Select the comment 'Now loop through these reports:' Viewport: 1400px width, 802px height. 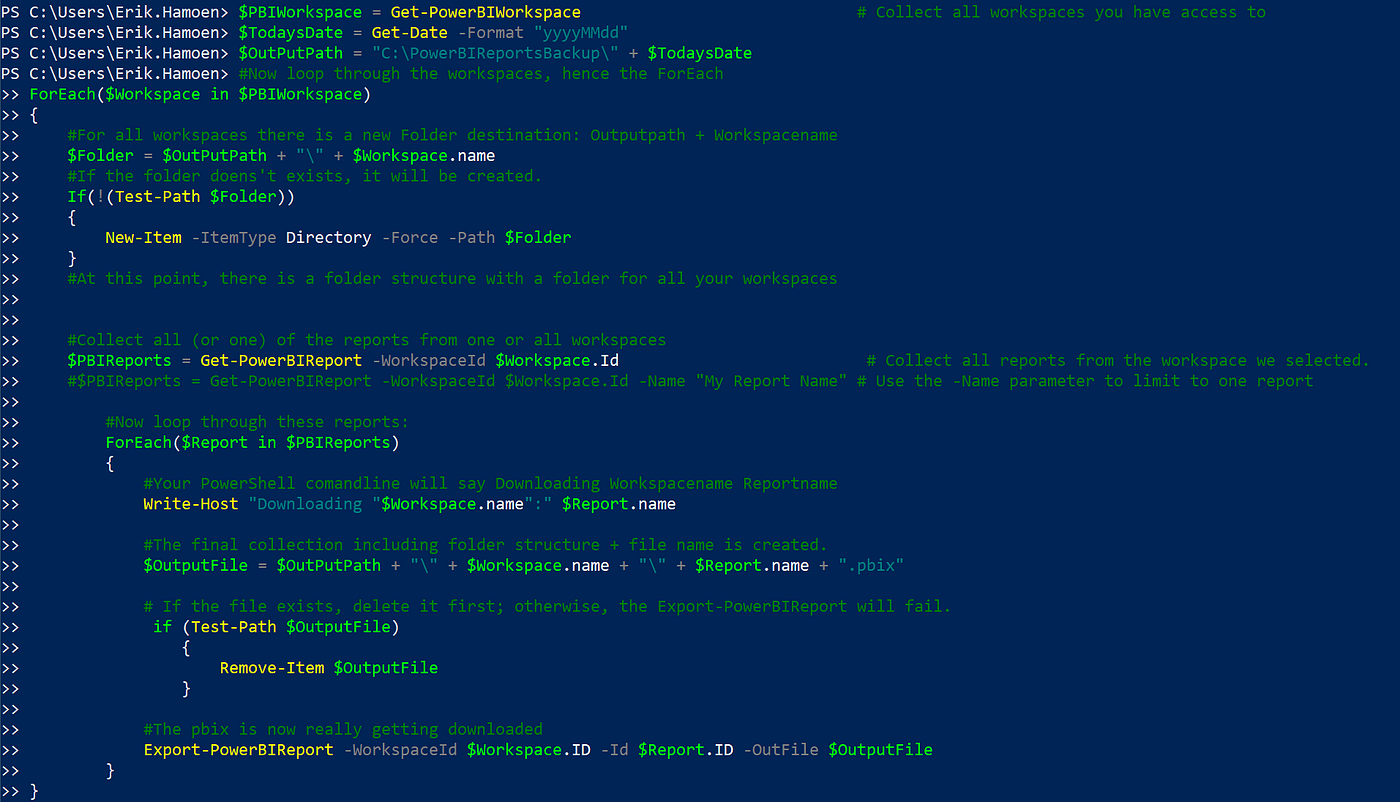(257, 422)
